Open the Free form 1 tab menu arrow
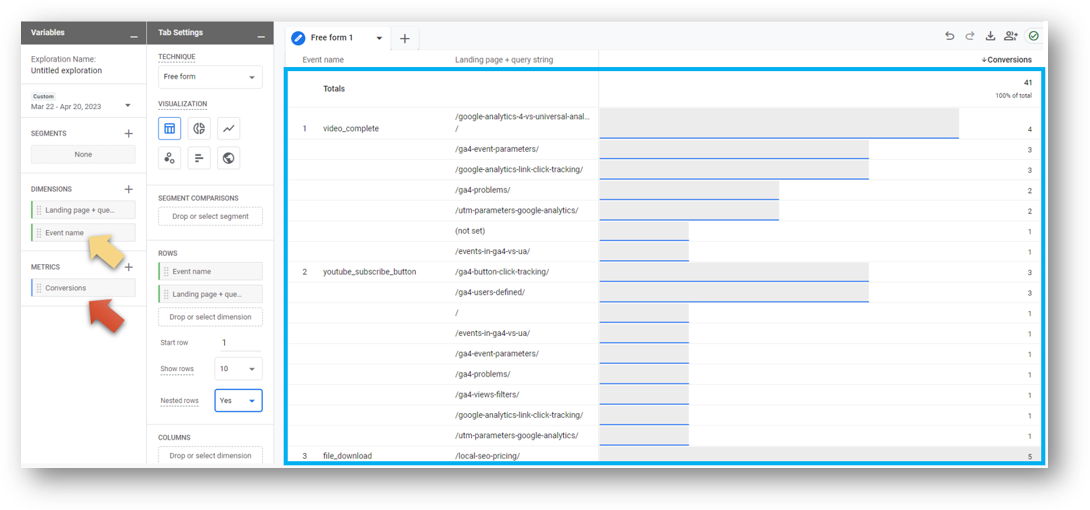1090x510 pixels. [x=380, y=38]
